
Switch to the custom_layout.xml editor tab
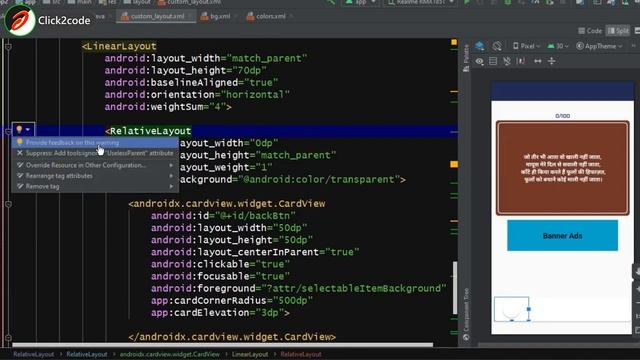tap(157, 16)
